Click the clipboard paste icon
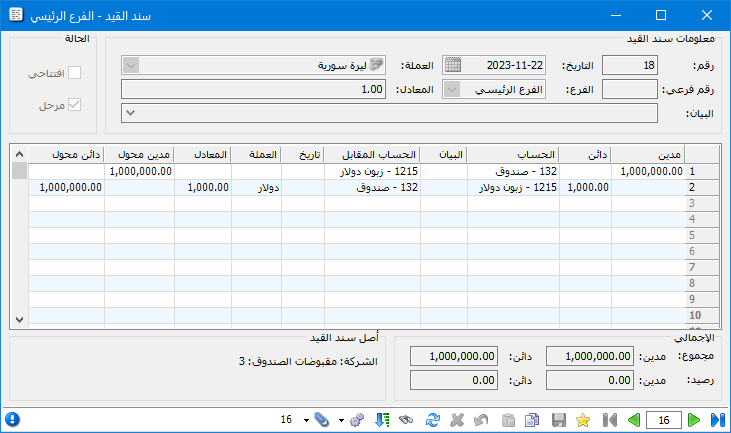Viewport: 731px width, 433px height. point(508,420)
